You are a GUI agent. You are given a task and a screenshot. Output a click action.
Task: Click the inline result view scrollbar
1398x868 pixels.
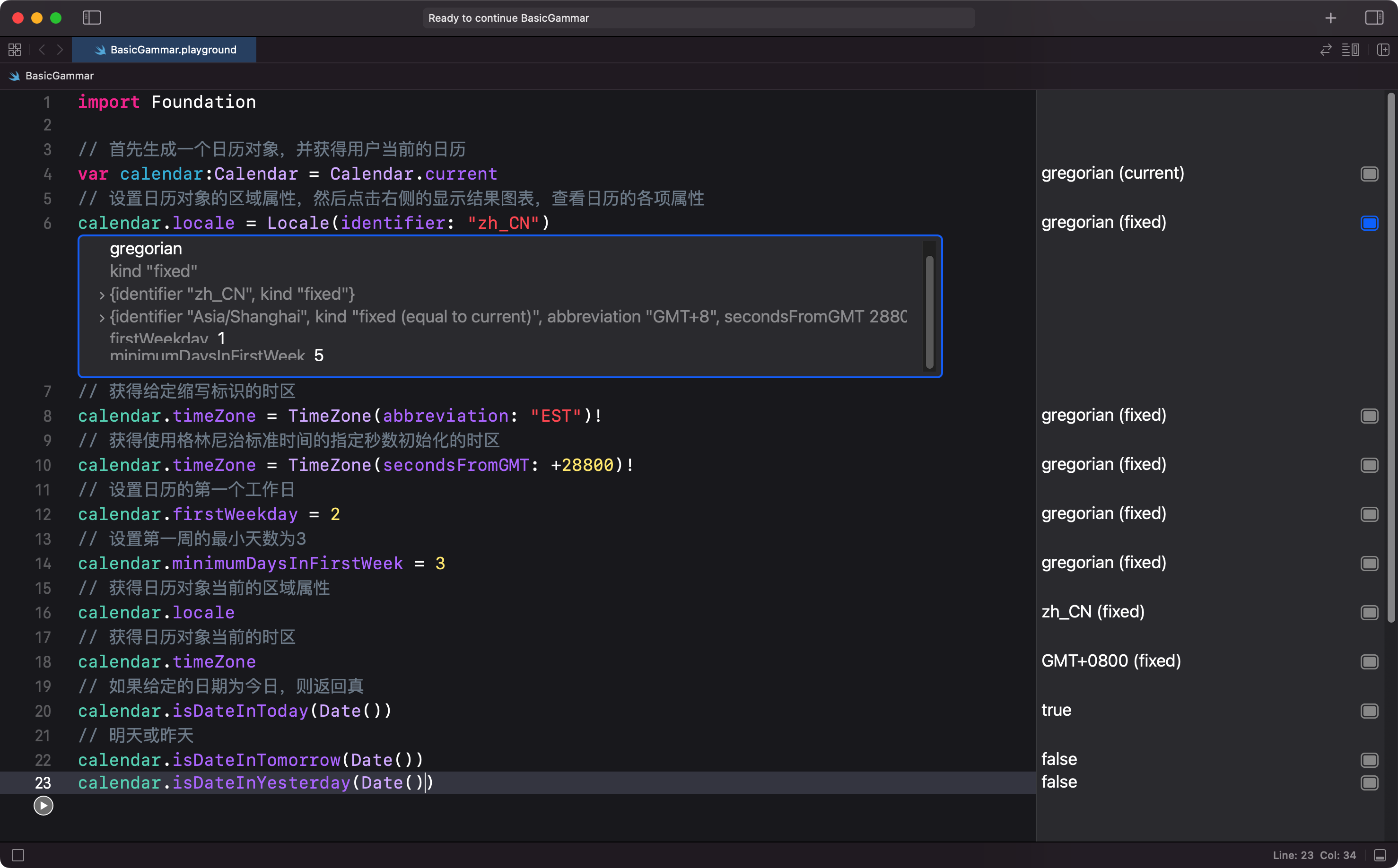[929, 312]
